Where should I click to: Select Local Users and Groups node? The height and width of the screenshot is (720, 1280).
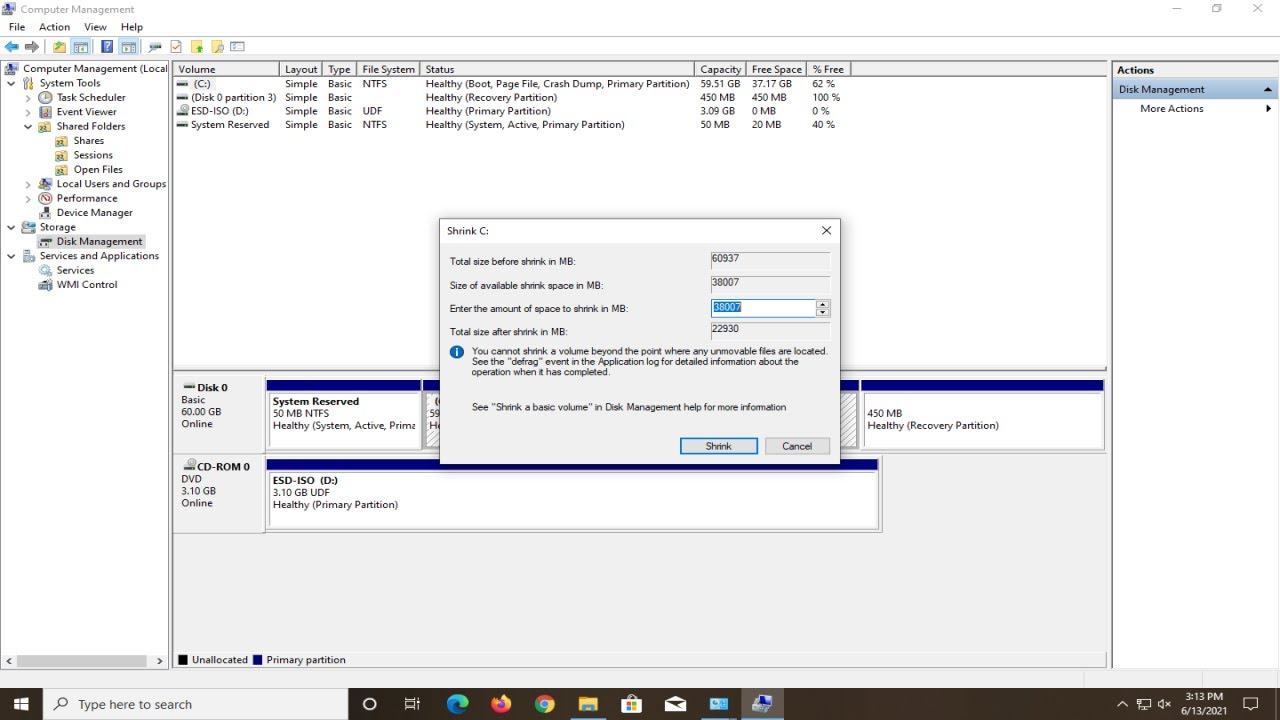[x=111, y=184]
